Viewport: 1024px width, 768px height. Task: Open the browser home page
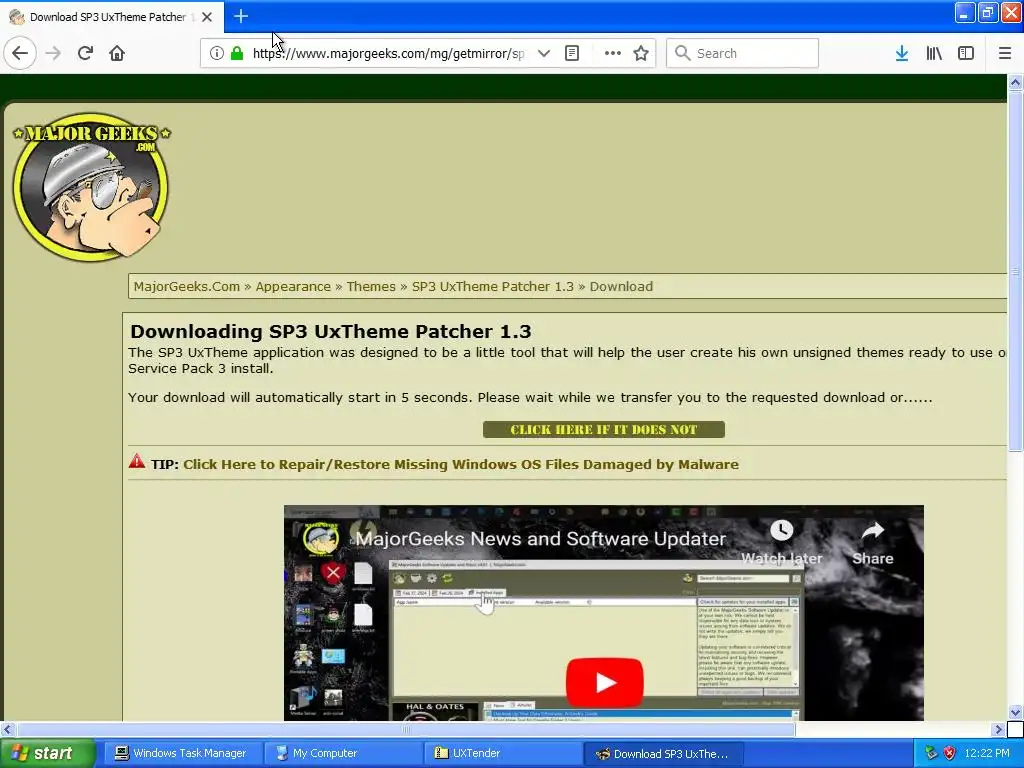click(117, 53)
